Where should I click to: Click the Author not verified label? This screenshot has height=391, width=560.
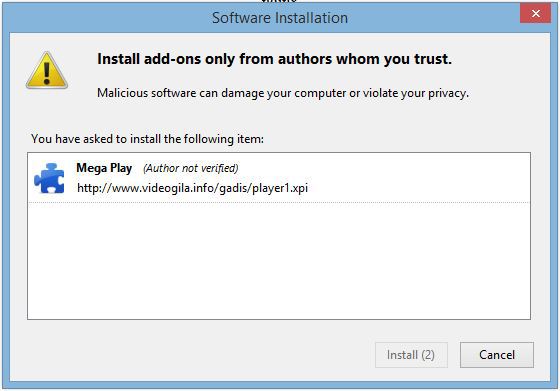(x=191, y=168)
